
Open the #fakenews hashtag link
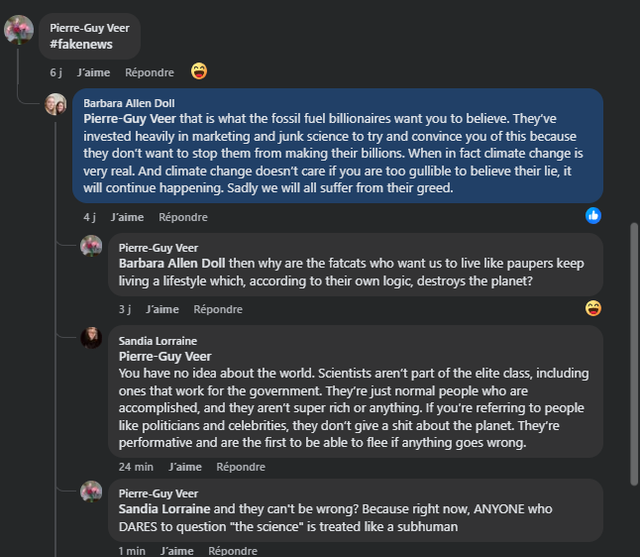click(81, 44)
